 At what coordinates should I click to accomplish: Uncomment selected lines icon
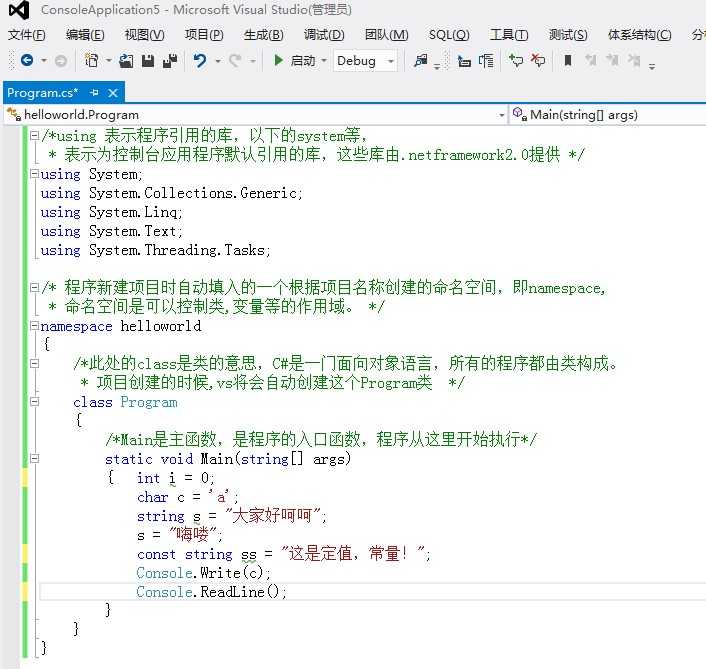tap(538, 60)
